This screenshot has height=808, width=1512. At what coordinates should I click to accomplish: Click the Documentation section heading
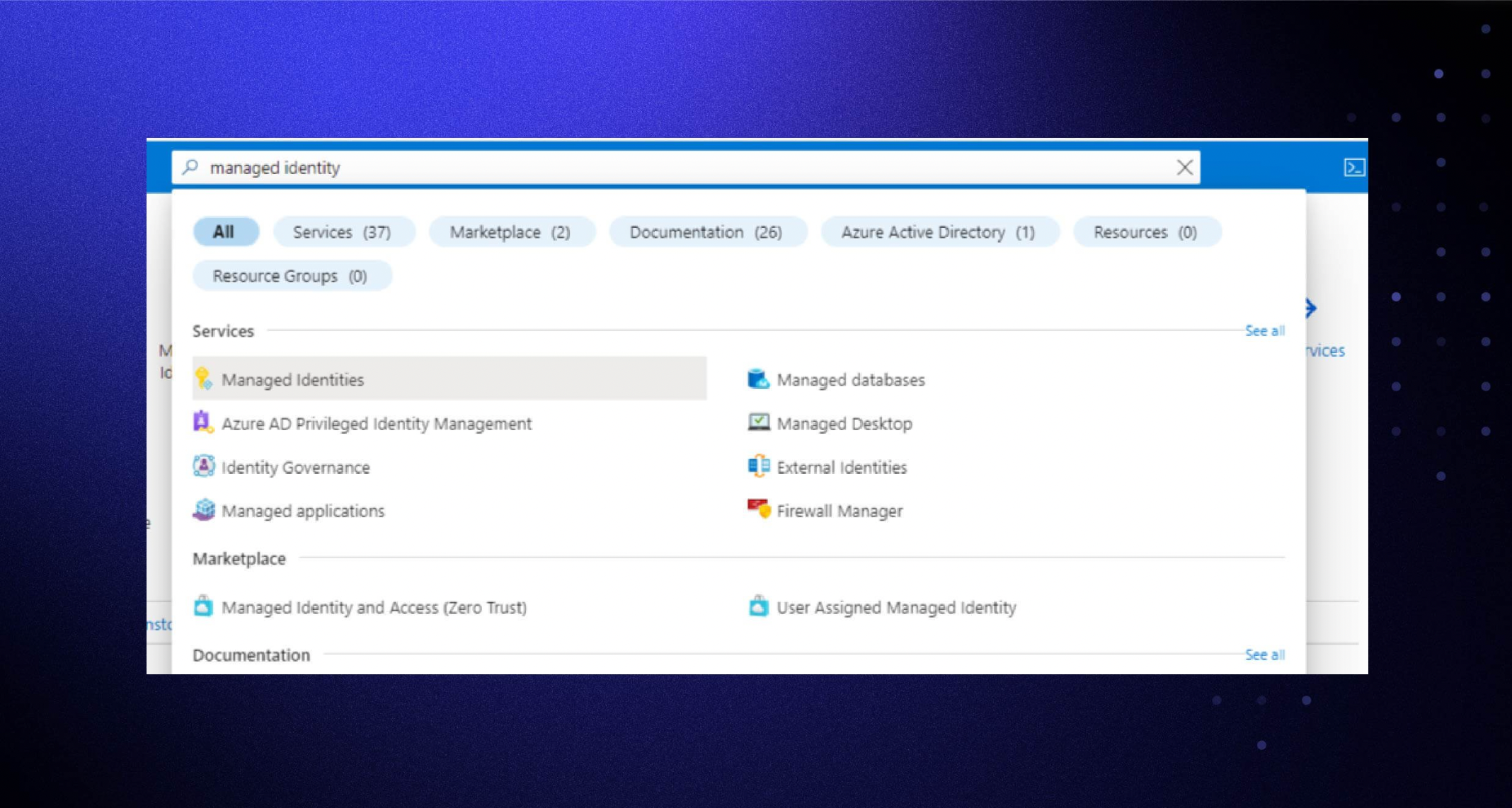point(251,655)
